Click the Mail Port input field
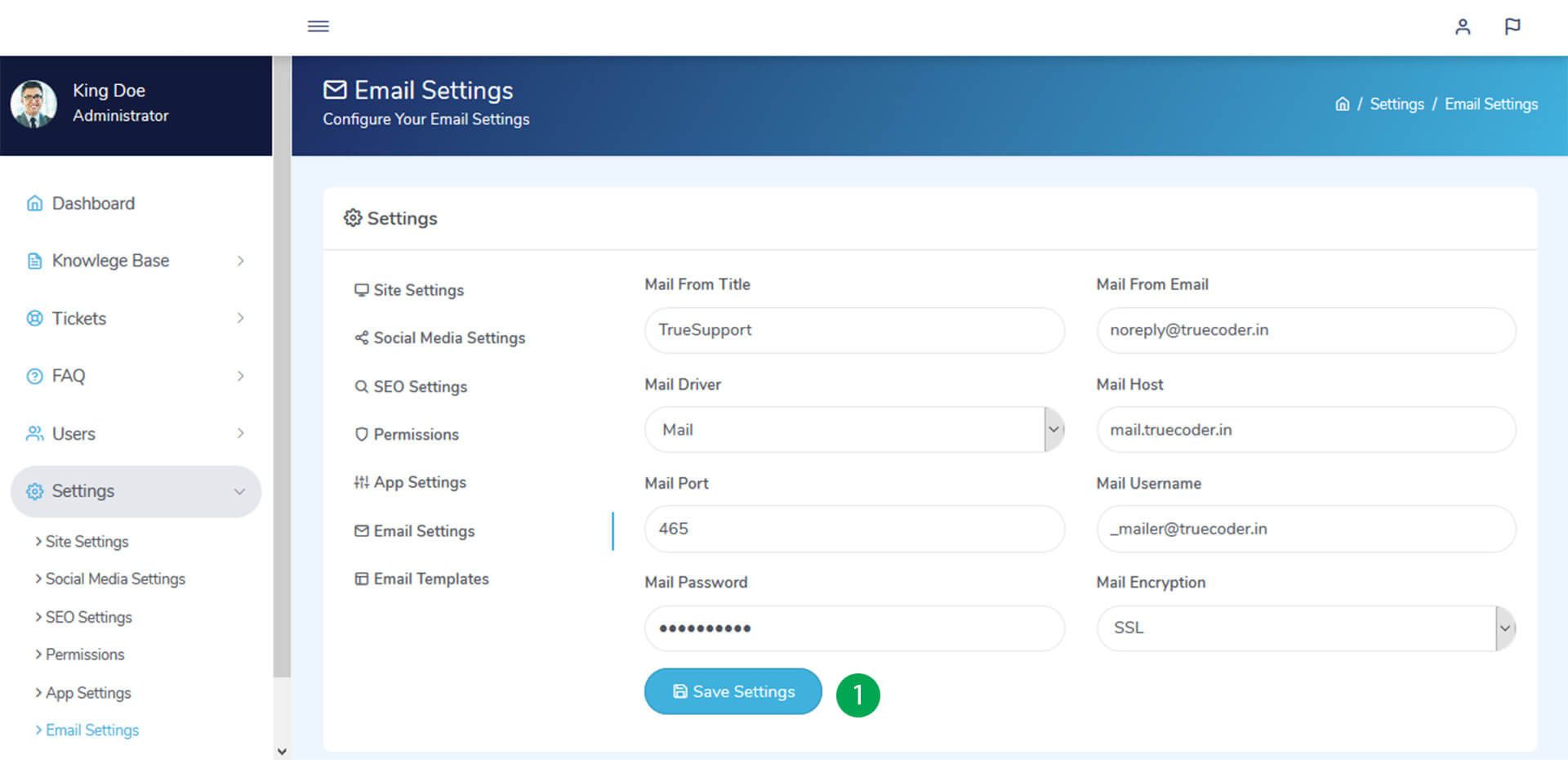The width and height of the screenshot is (1568, 760). point(853,529)
